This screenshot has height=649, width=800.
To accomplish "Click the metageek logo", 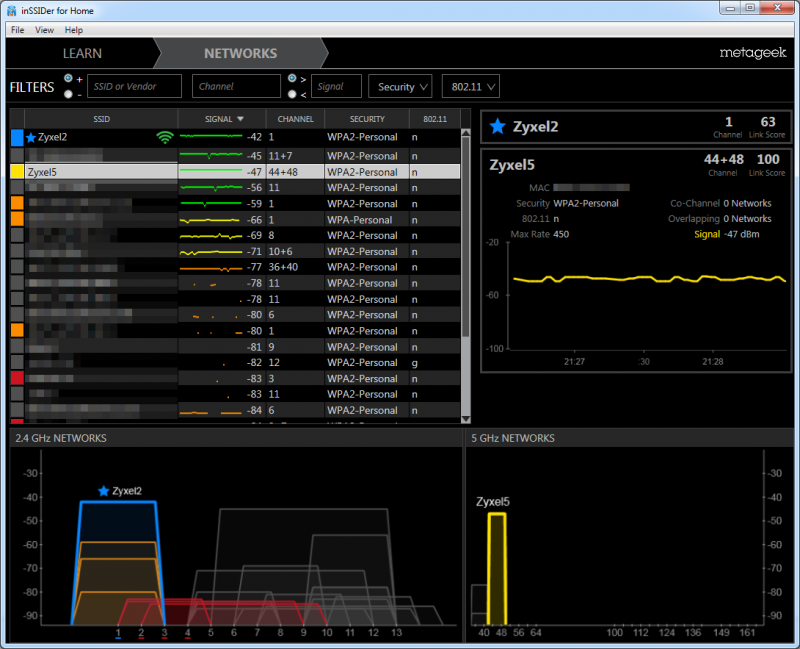I will [753, 53].
